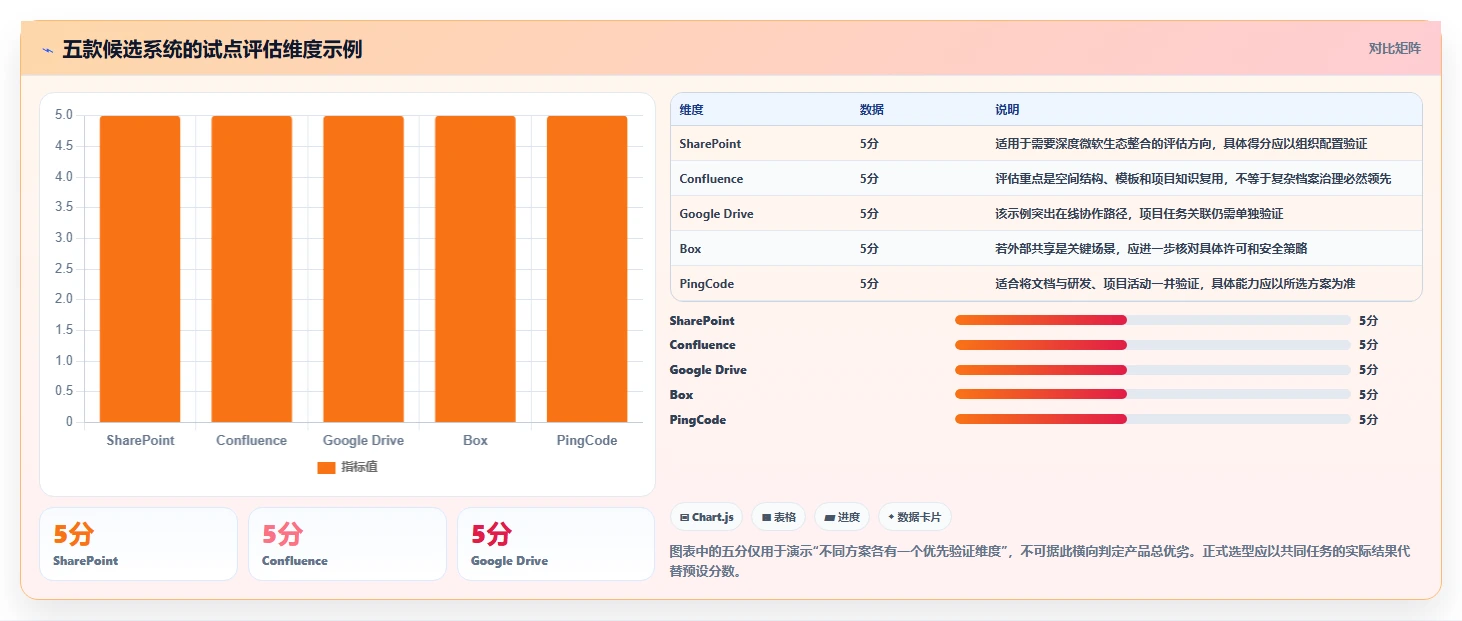Click the description starting 适合将文档与研发

pos(1175,284)
